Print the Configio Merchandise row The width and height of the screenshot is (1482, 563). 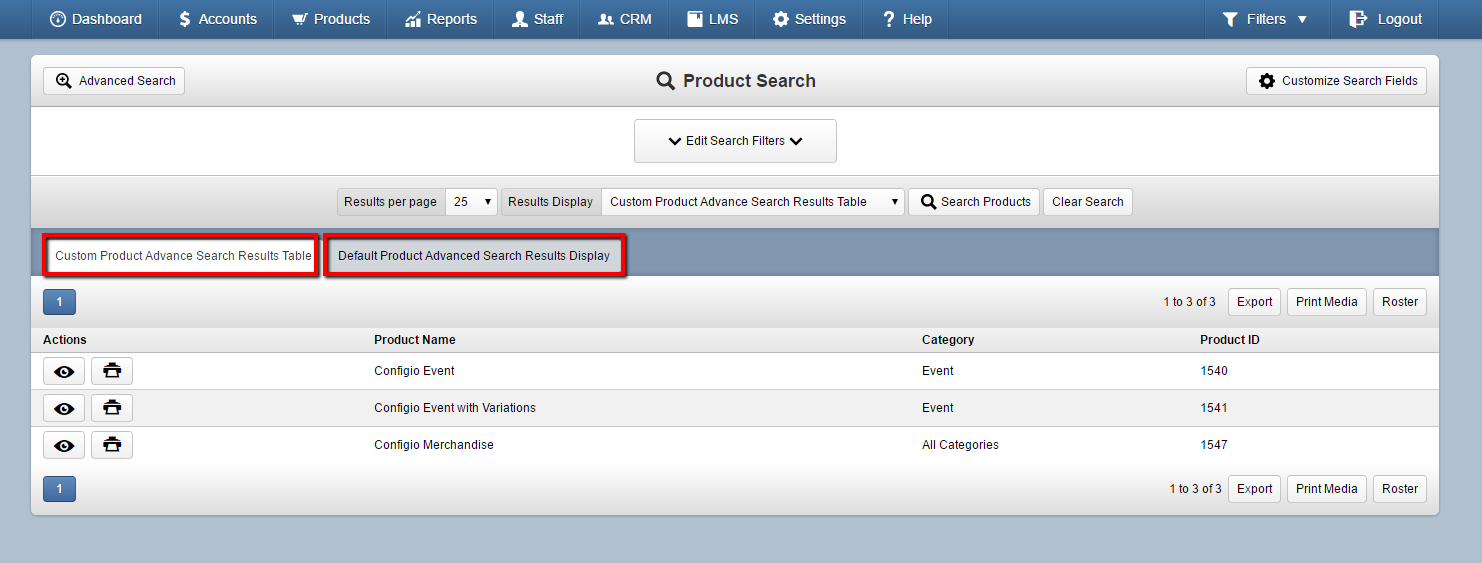pyautogui.click(x=112, y=445)
